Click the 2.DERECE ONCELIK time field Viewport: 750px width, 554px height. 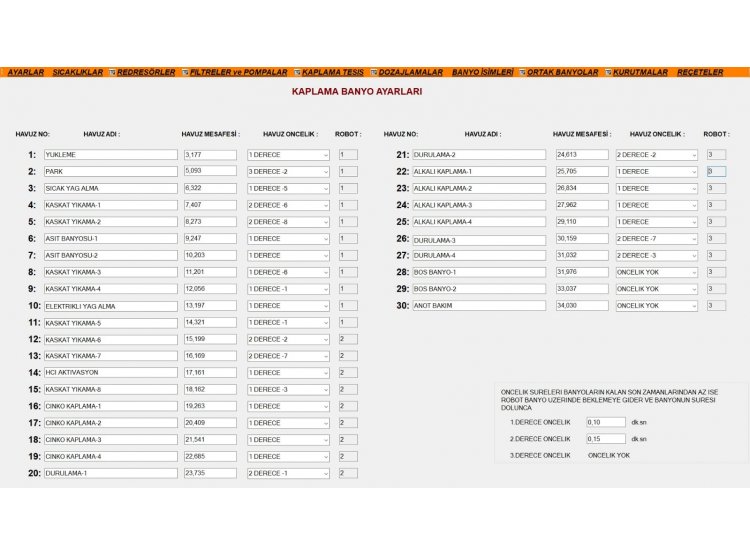(x=605, y=439)
